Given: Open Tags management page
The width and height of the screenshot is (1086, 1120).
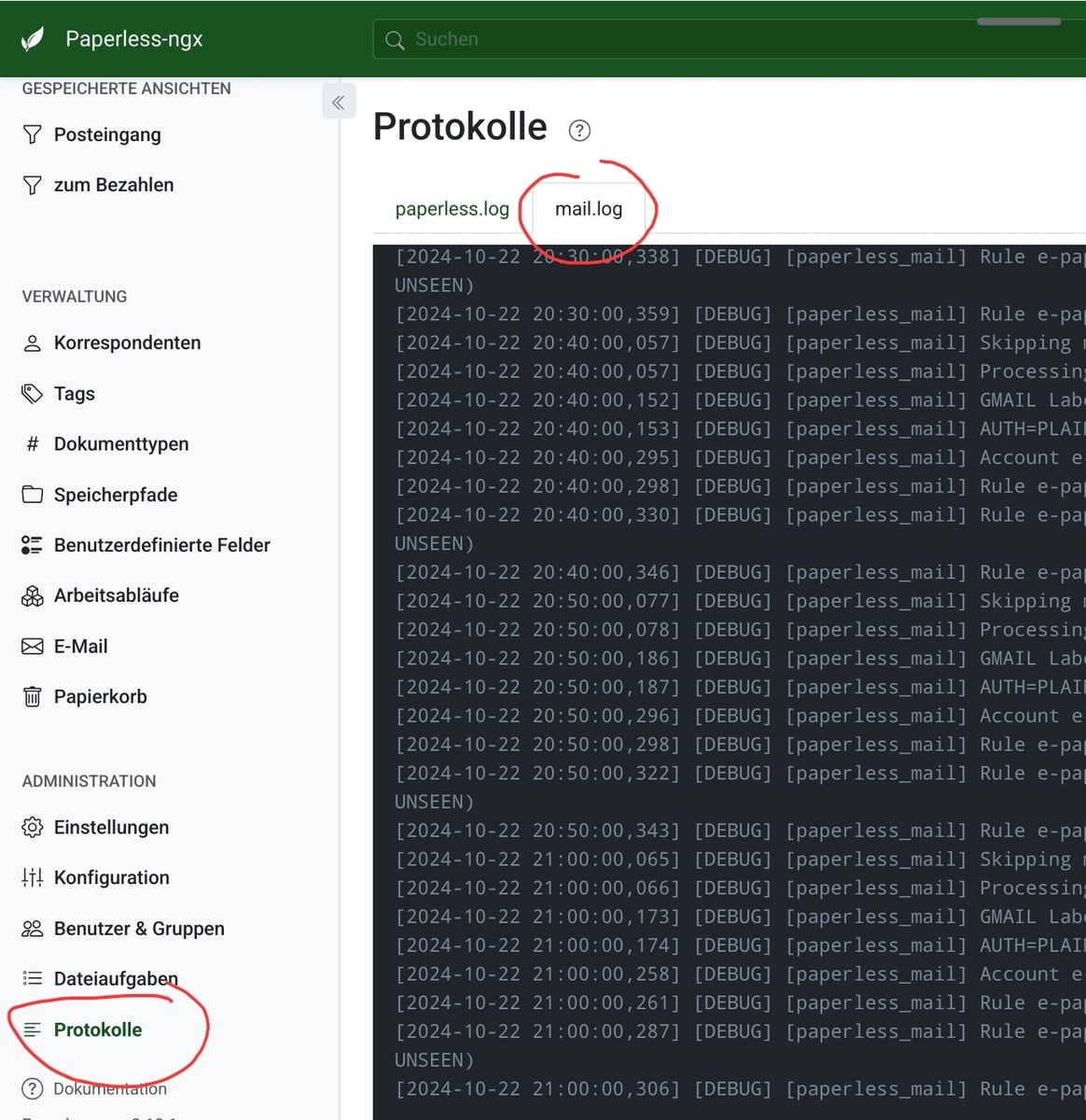Looking at the screenshot, I should 75,394.
